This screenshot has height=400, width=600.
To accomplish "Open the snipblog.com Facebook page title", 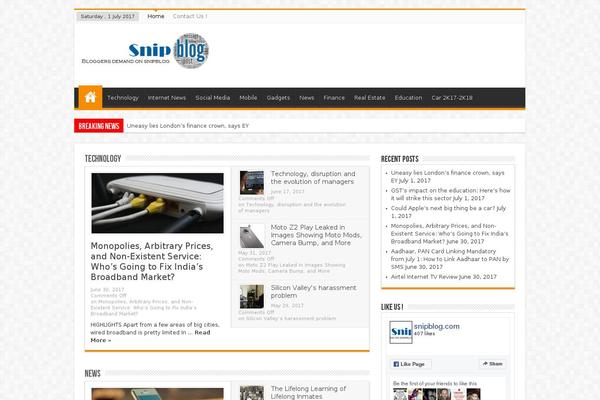I will point(437,327).
